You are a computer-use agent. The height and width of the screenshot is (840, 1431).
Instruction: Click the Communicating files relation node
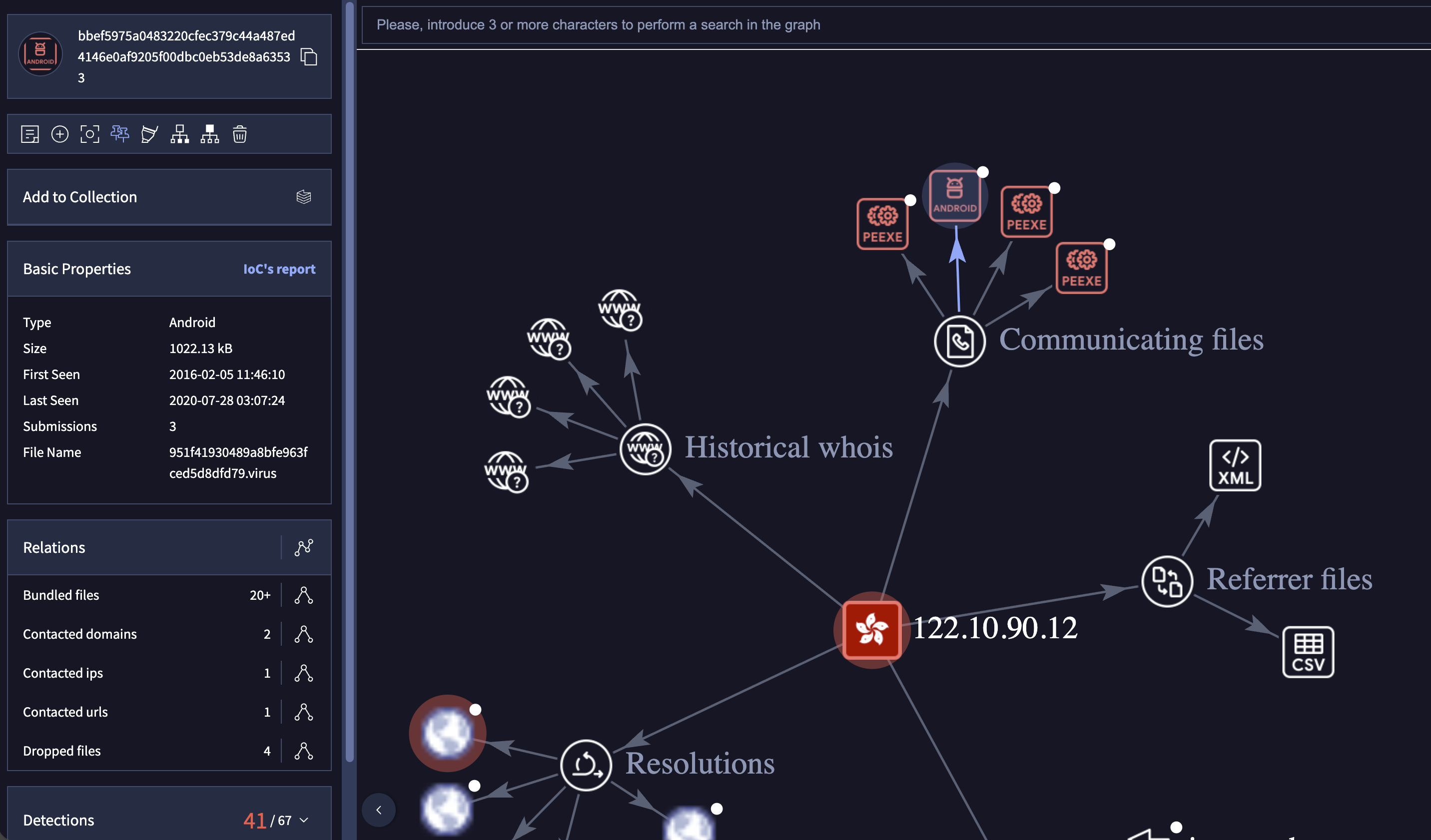coord(960,342)
